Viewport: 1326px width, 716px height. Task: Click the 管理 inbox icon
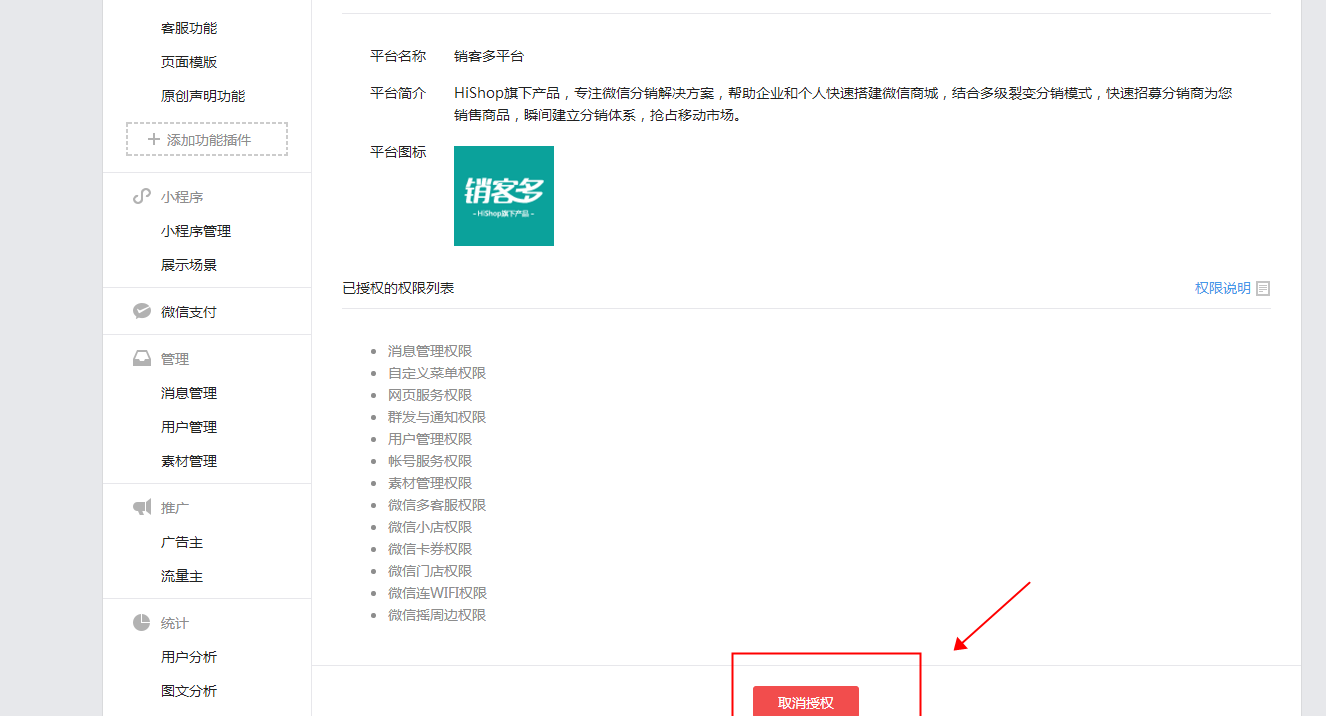[x=142, y=358]
